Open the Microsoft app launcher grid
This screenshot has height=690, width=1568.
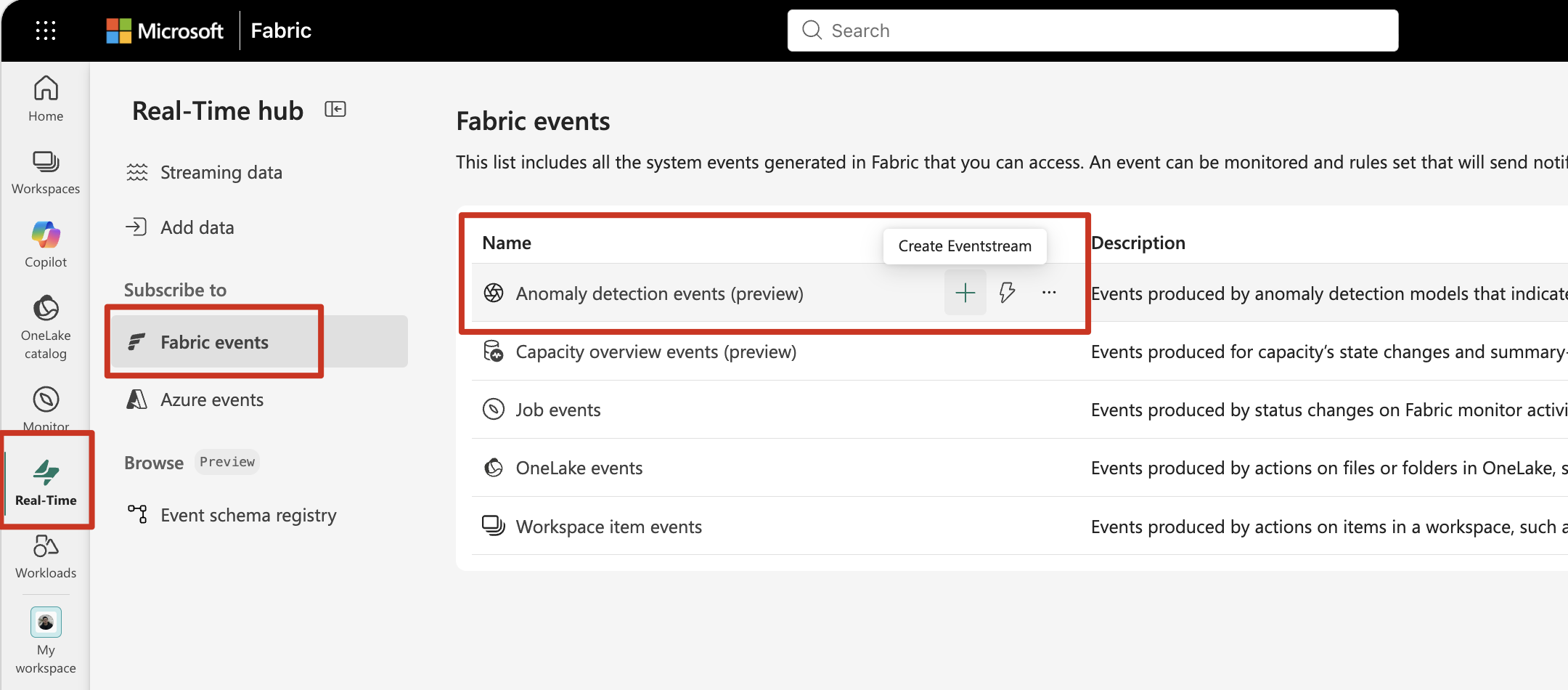pos(45,30)
